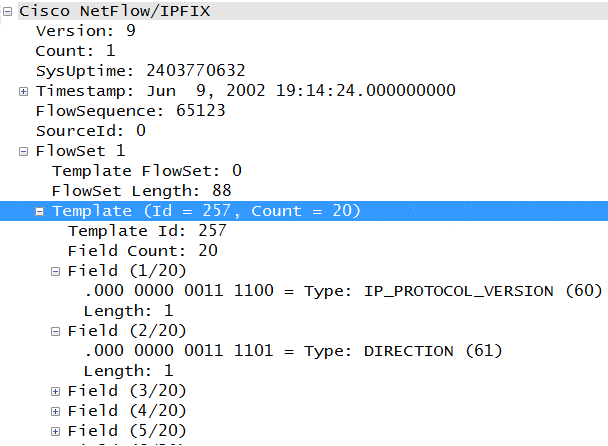Select the DIRECTION (61) type line
This screenshot has height=446, width=608.
click(293, 351)
